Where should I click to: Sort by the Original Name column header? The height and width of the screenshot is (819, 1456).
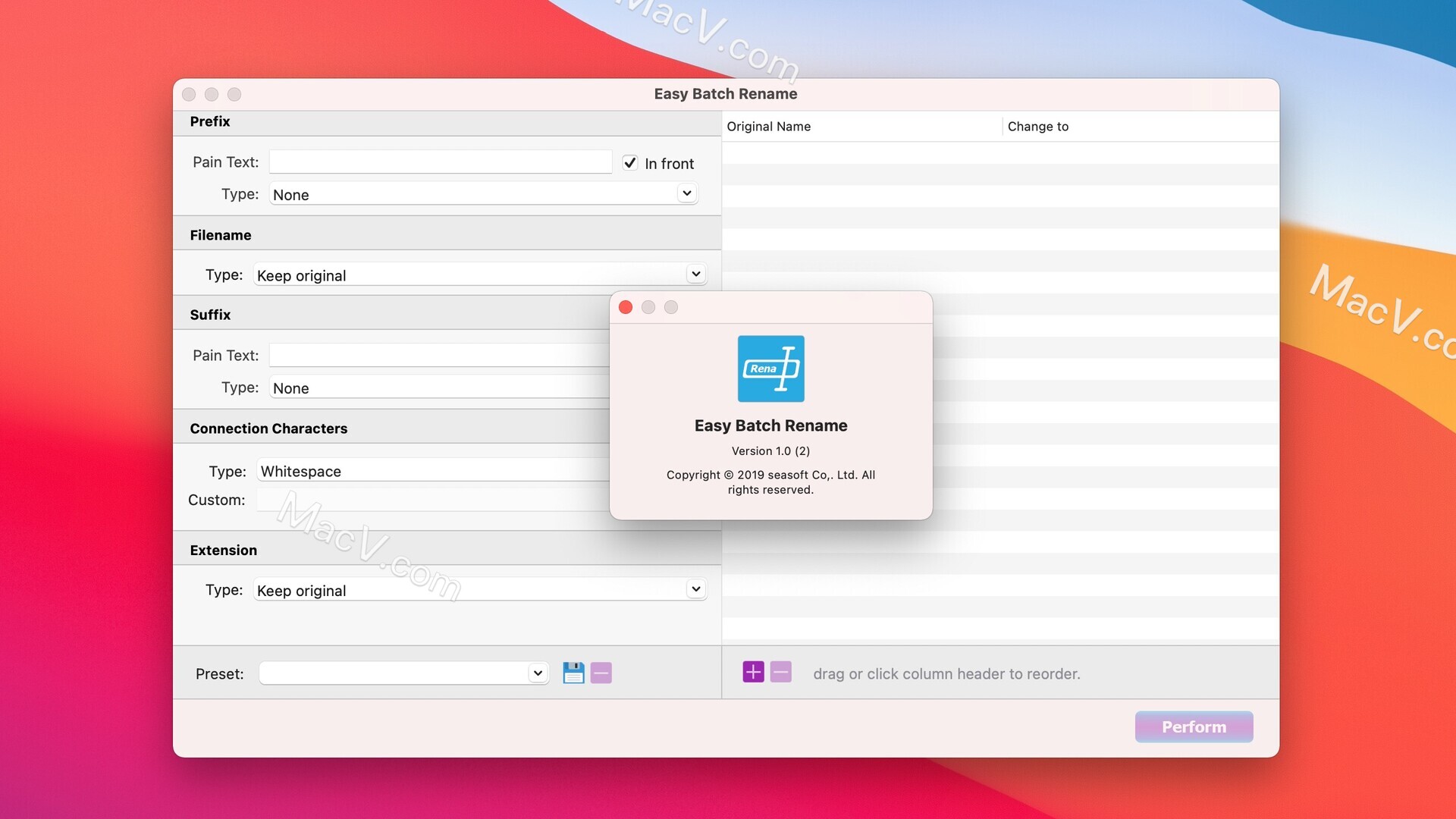point(862,127)
